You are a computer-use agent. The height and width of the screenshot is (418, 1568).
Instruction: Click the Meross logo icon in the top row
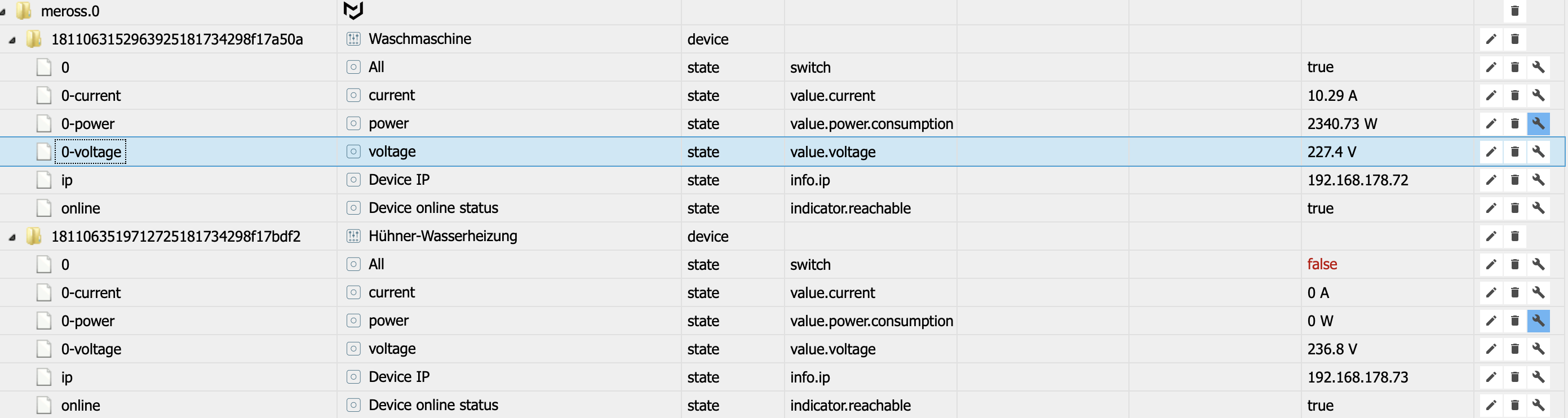[x=353, y=10]
